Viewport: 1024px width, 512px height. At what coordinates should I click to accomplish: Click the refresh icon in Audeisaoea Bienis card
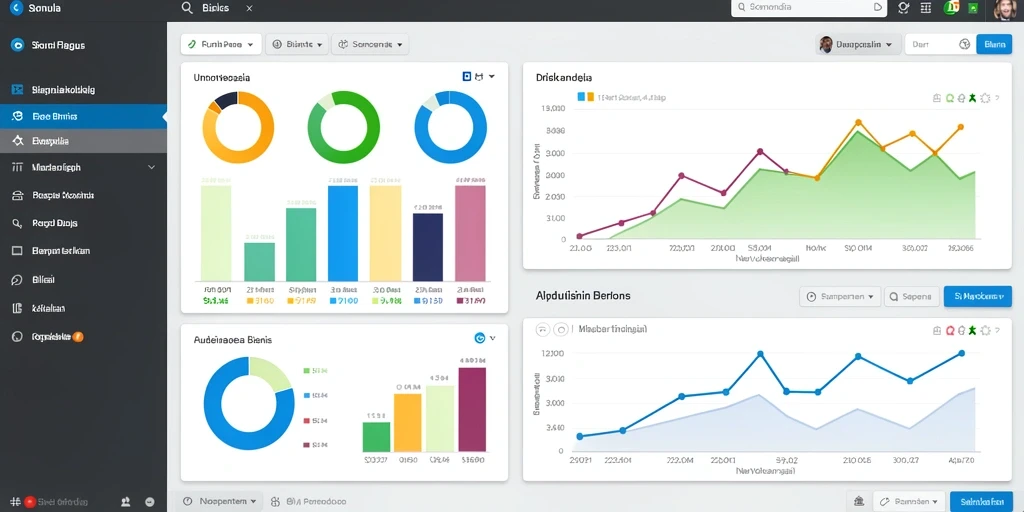479,338
